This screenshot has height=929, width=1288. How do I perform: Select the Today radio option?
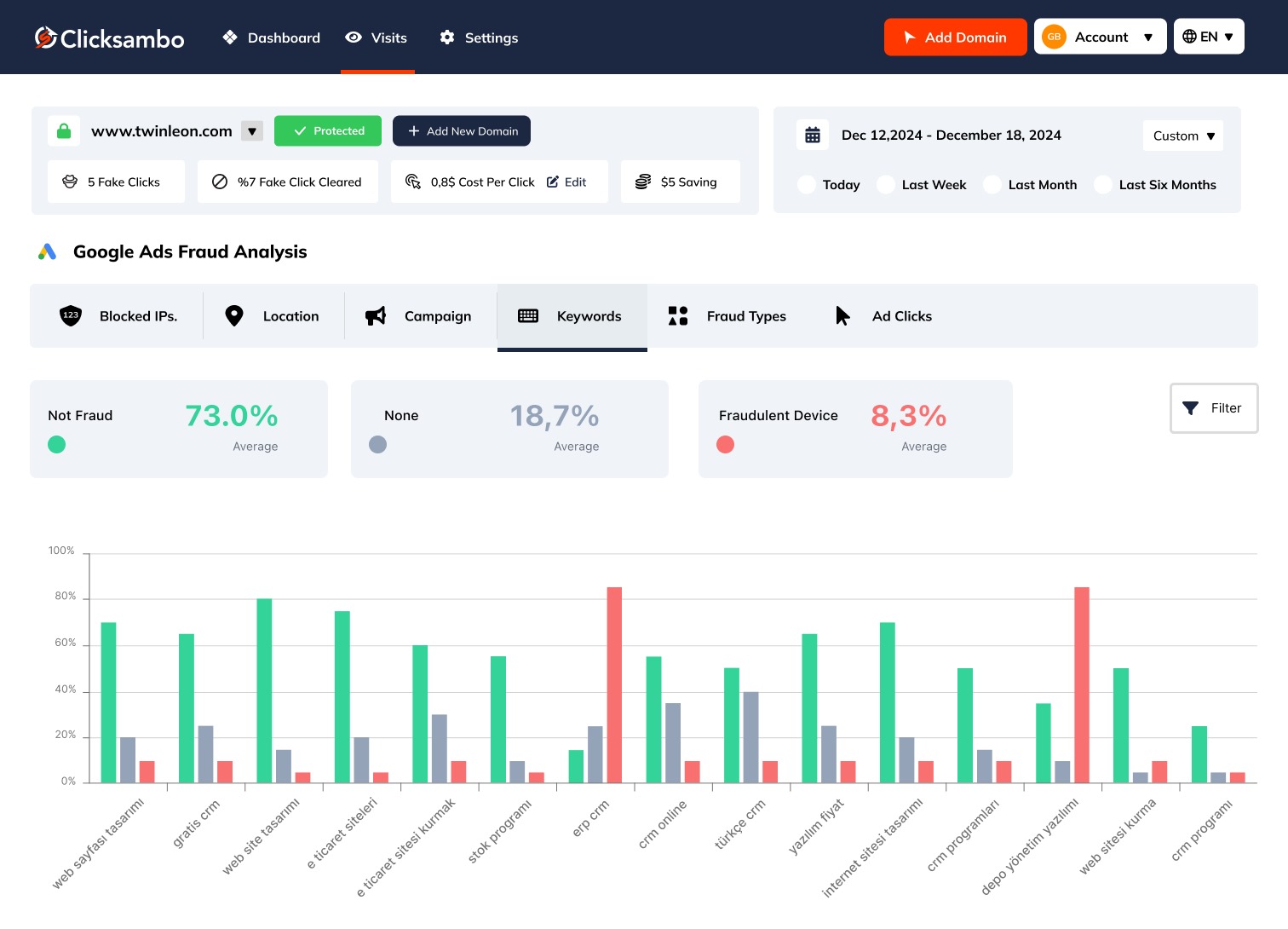[807, 185]
